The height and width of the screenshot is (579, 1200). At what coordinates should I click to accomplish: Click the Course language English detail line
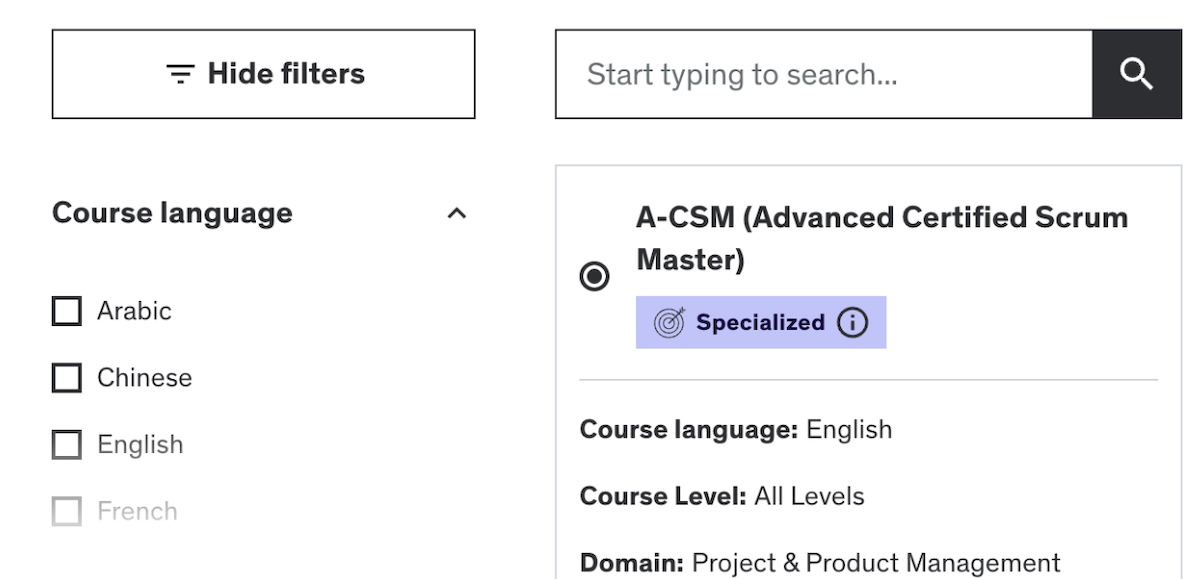point(735,430)
